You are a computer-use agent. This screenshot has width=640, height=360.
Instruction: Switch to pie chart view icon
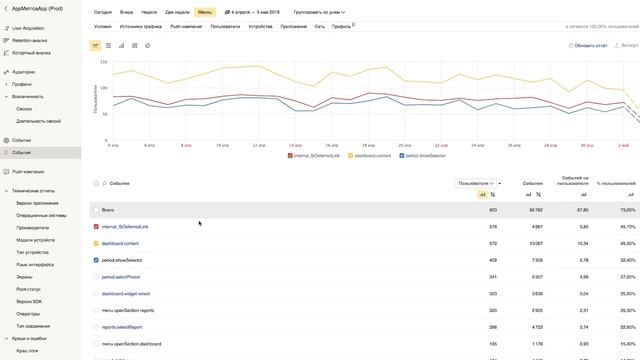point(147,46)
